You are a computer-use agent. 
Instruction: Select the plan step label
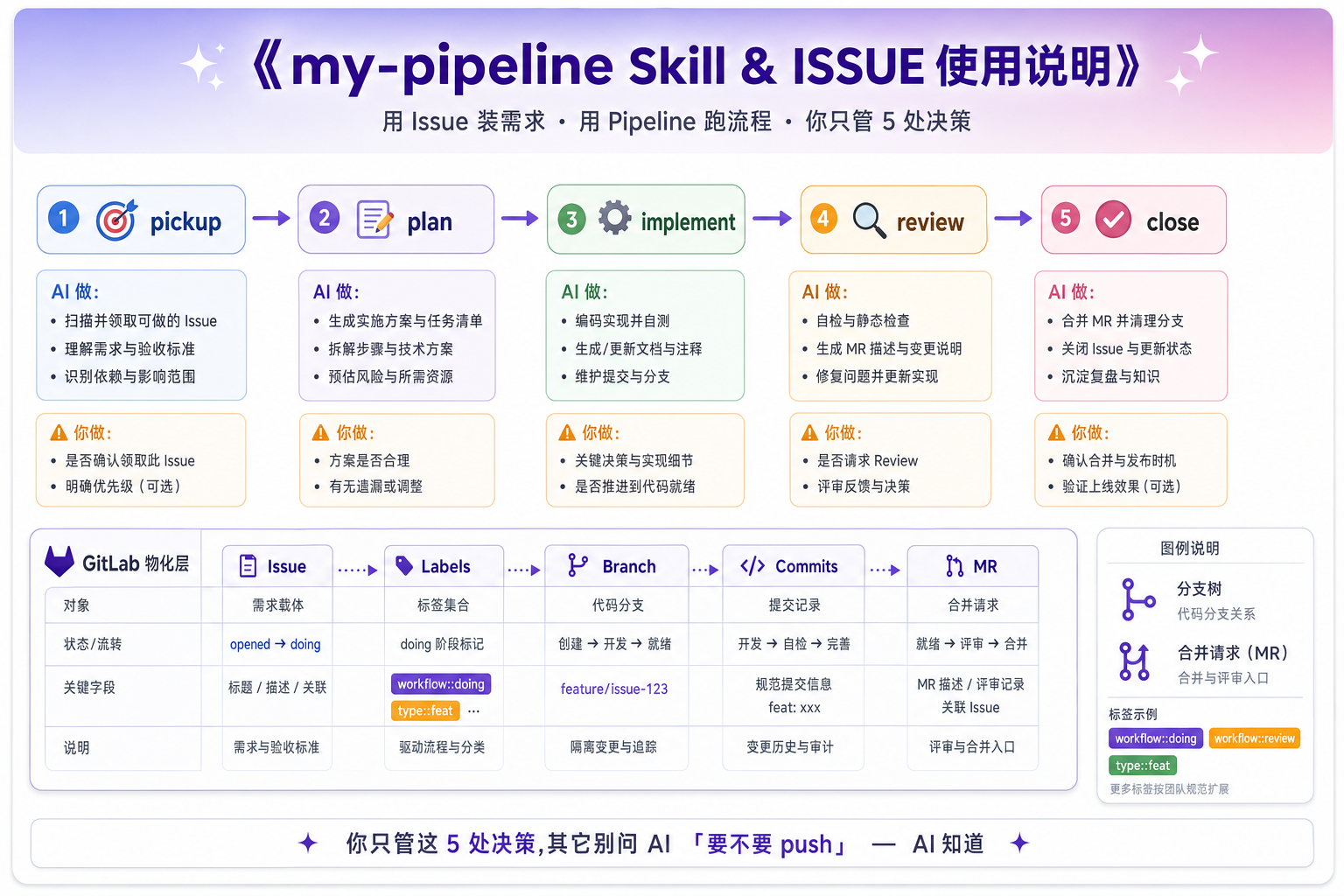point(430,222)
